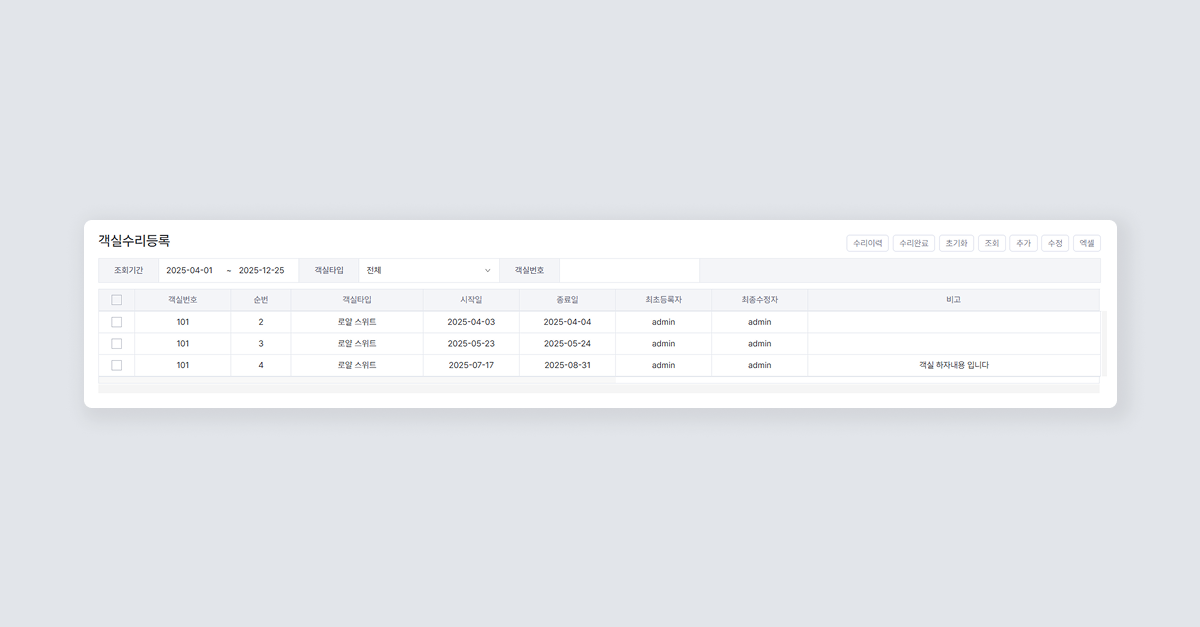Click the end date 2025-12-25 field
This screenshot has height=627, width=1200.
point(261,270)
